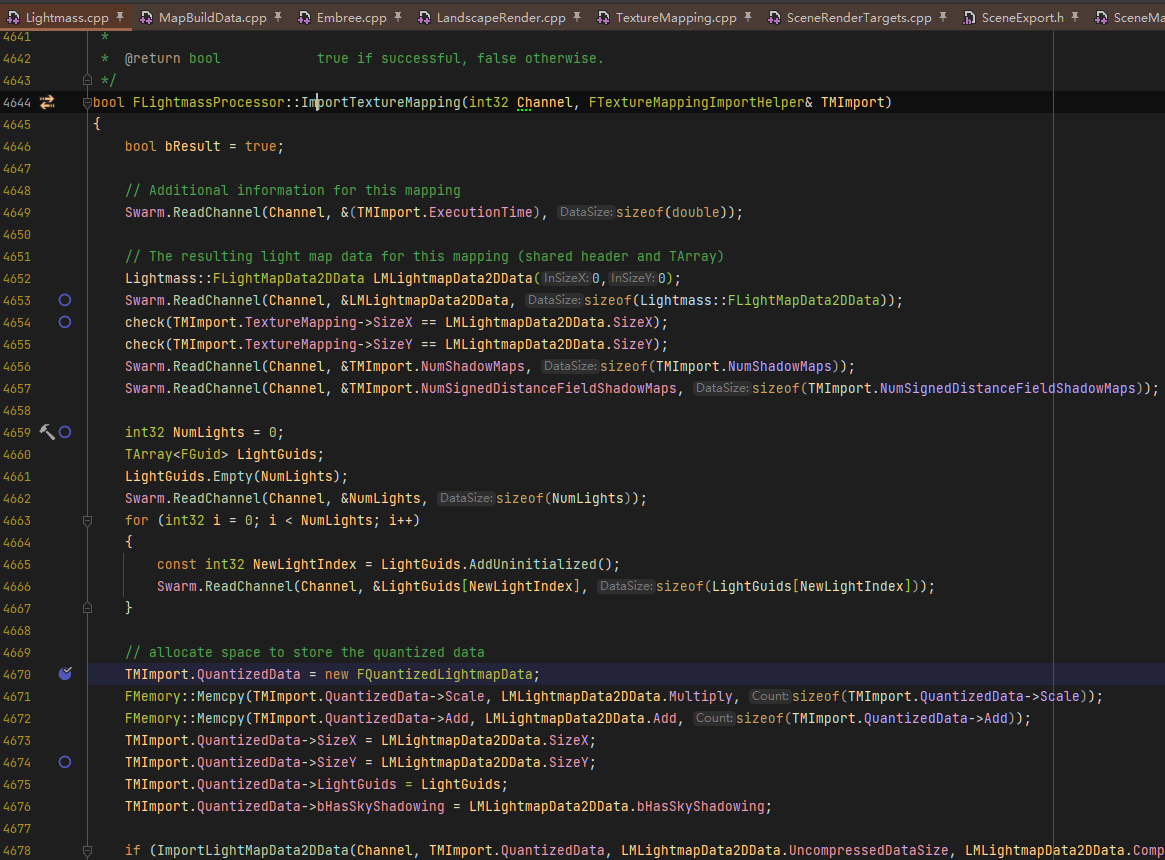This screenshot has width=1165, height=860.
Task: Click the pin icon on MapBuildData.cpp tab
Action: 278,16
